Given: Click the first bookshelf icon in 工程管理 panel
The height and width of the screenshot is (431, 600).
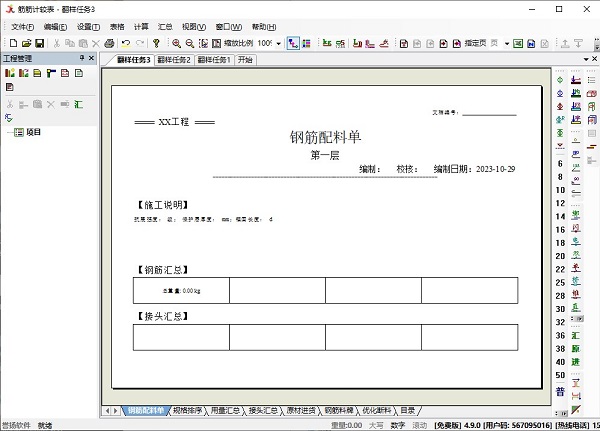Looking at the screenshot, I should (x=10, y=73).
